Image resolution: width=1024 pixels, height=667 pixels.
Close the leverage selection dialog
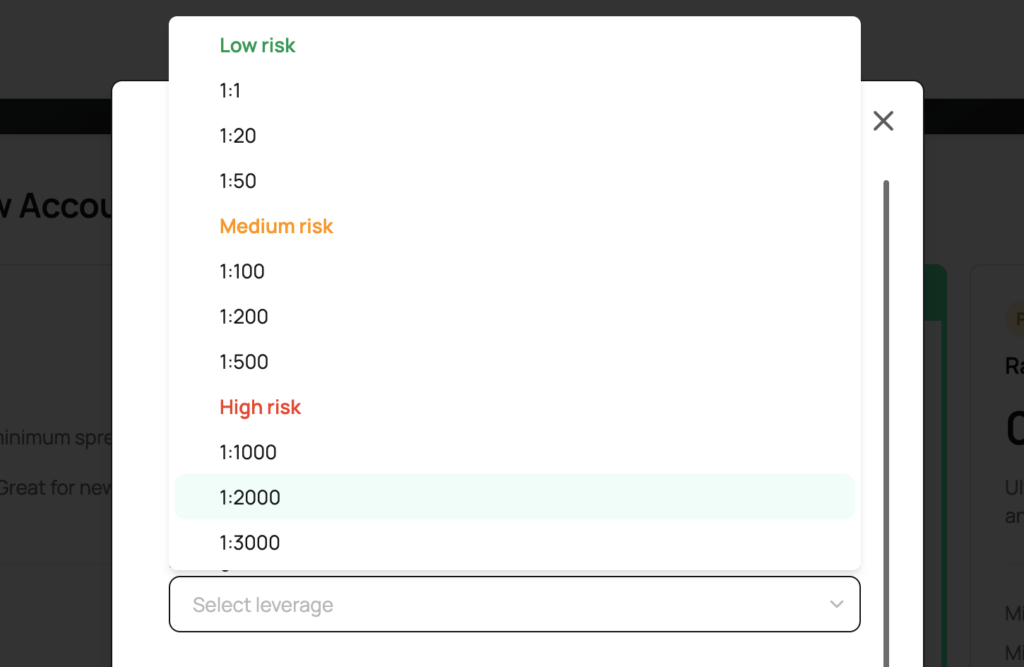pos(883,120)
